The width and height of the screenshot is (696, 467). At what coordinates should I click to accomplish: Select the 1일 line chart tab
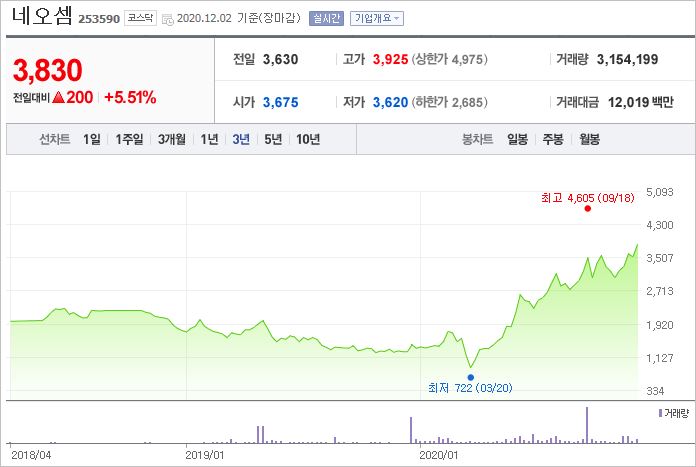(x=92, y=139)
